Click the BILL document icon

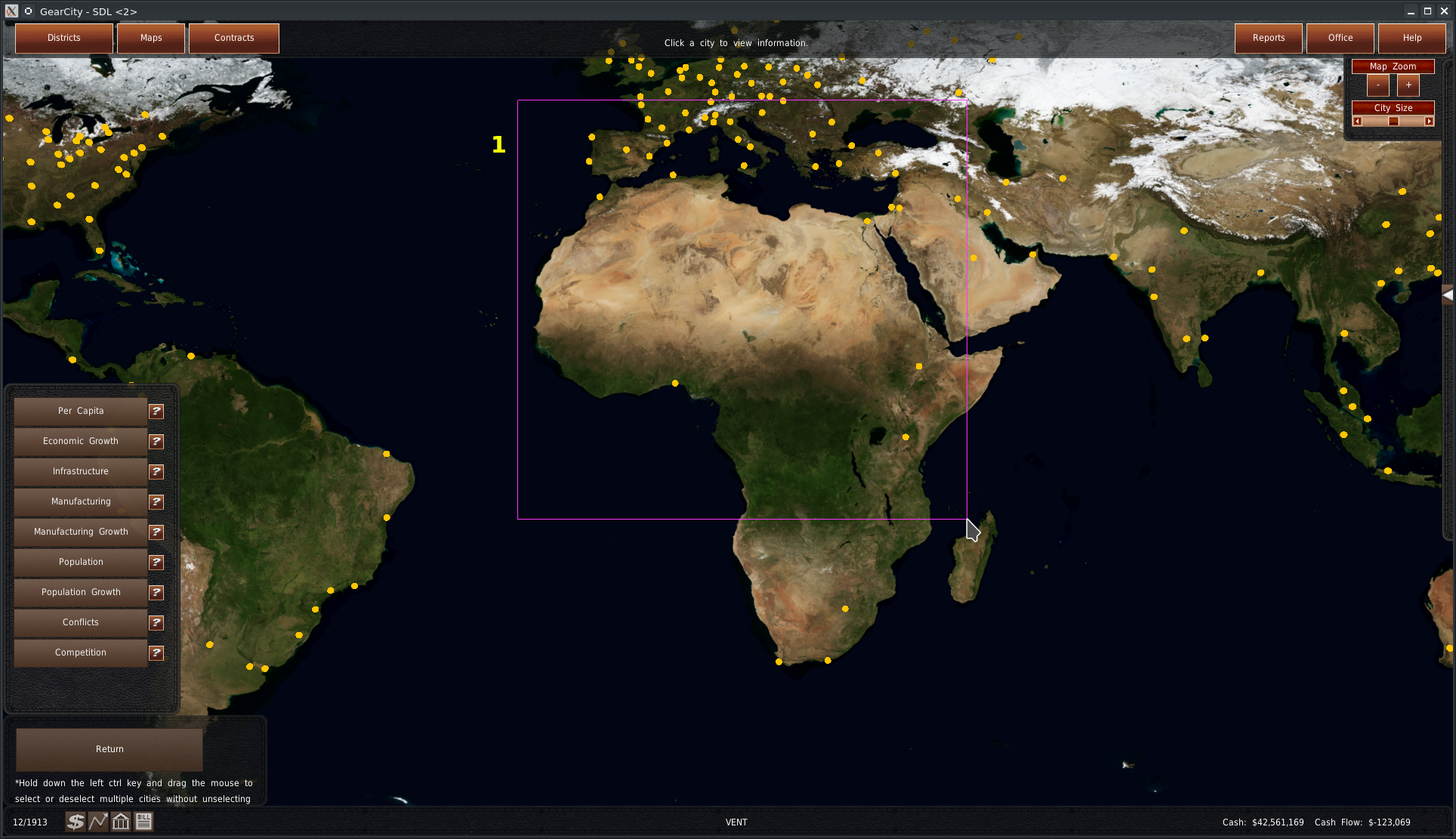pos(143,822)
